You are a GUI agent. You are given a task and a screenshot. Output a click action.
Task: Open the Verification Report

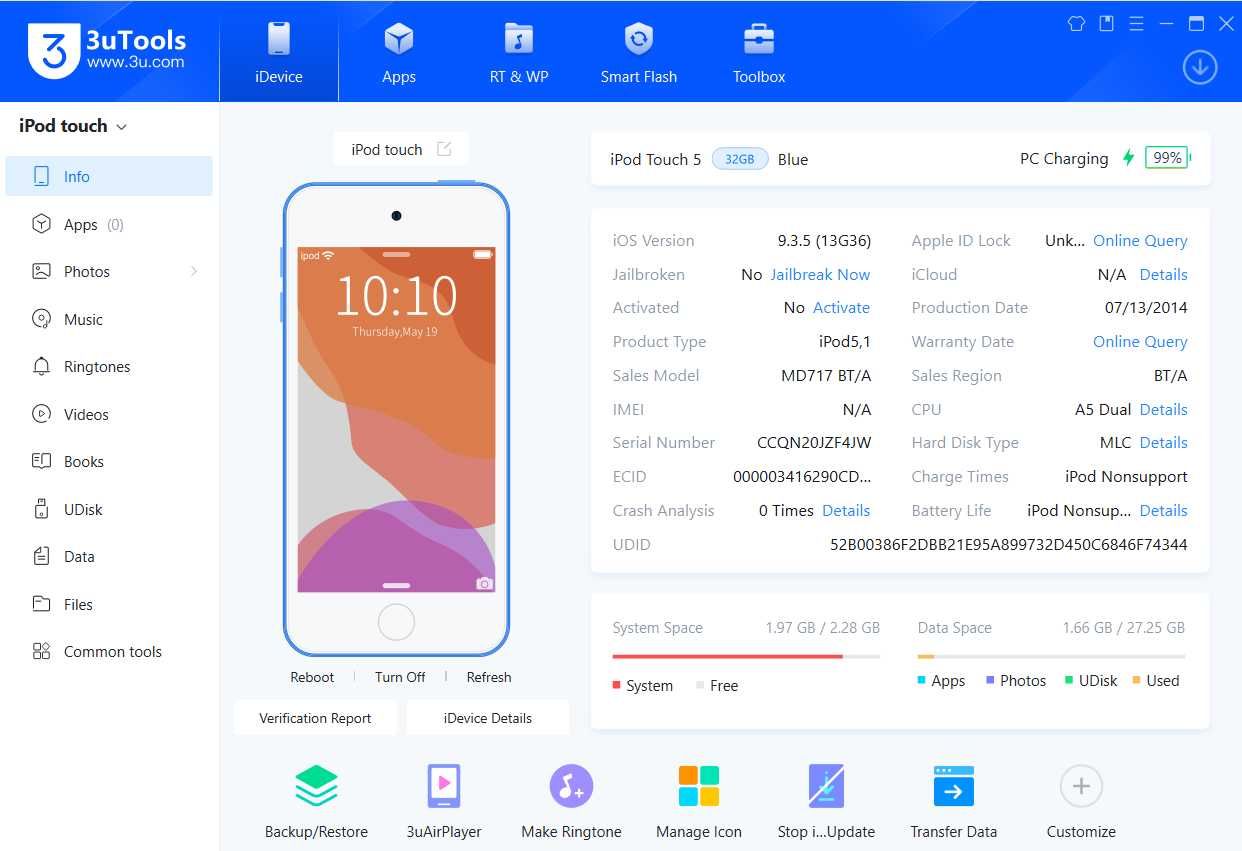point(315,718)
